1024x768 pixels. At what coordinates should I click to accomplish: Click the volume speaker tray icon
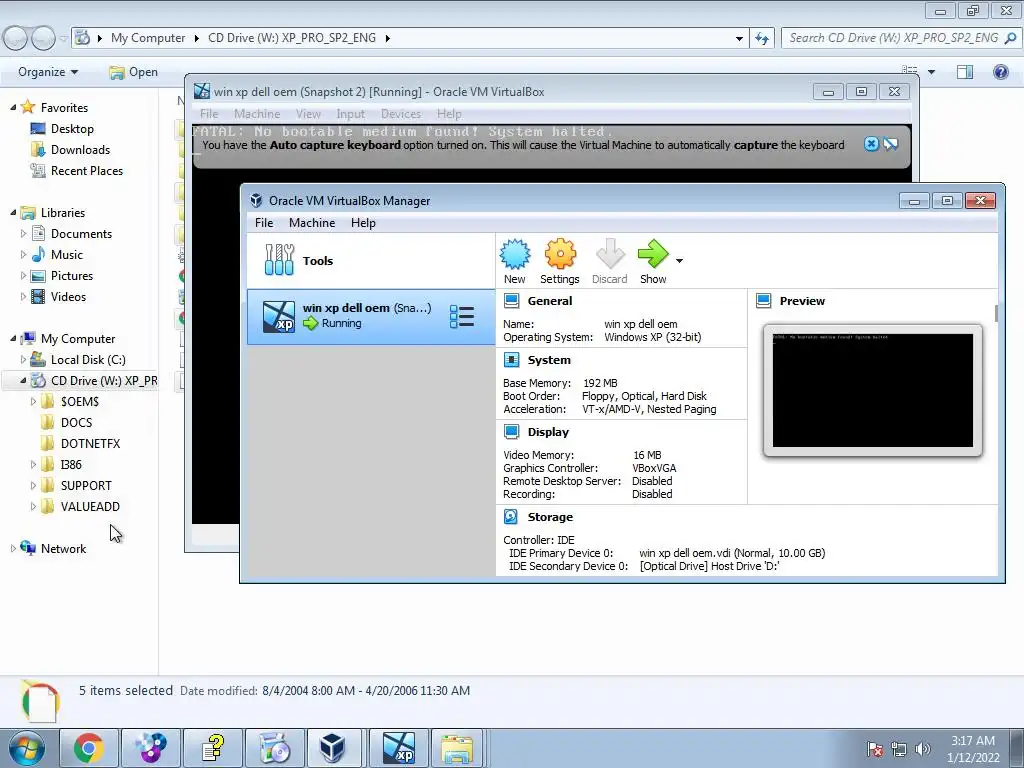pyautogui.click(x=923, y=749)
